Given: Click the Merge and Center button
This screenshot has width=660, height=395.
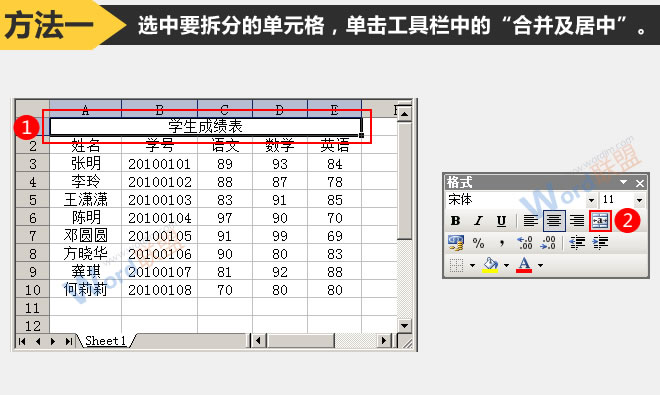Looking at the screenshot, I should [x=600, y=221].
